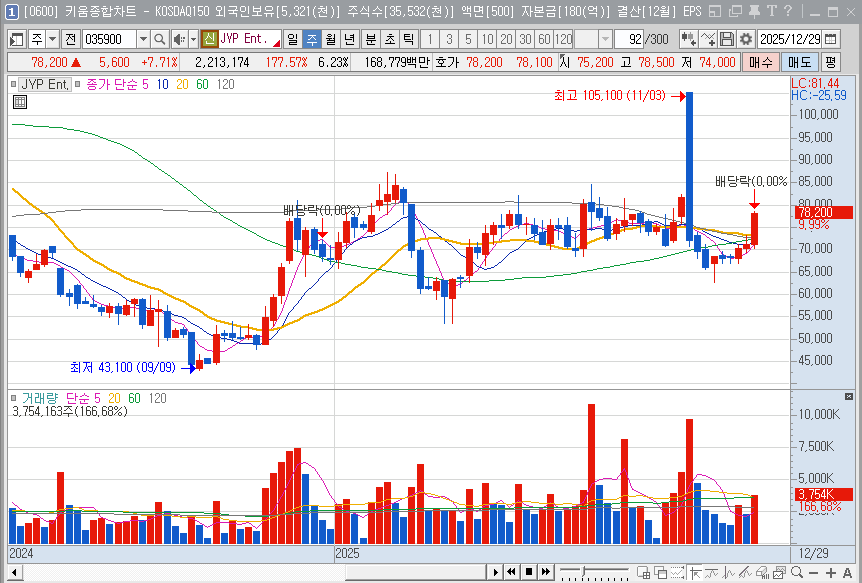Viewport: 862px width, 583px height.
Task: Choose the 20 interval preset
Action: (x=506, y=39)
